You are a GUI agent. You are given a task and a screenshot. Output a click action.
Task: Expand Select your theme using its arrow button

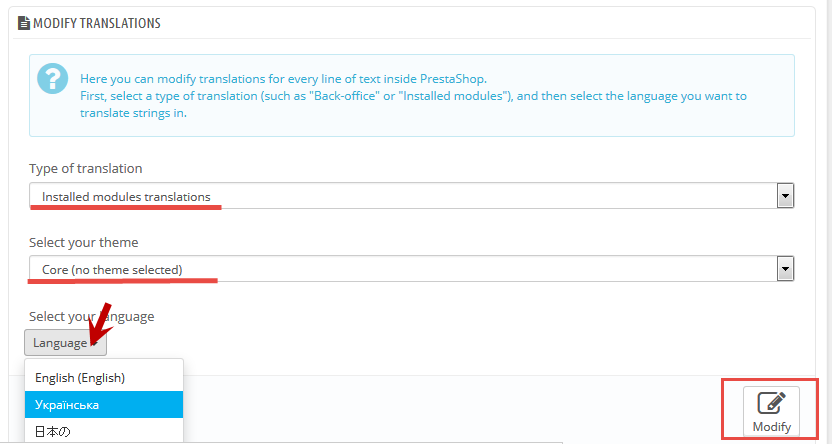[x=785, y=269]
